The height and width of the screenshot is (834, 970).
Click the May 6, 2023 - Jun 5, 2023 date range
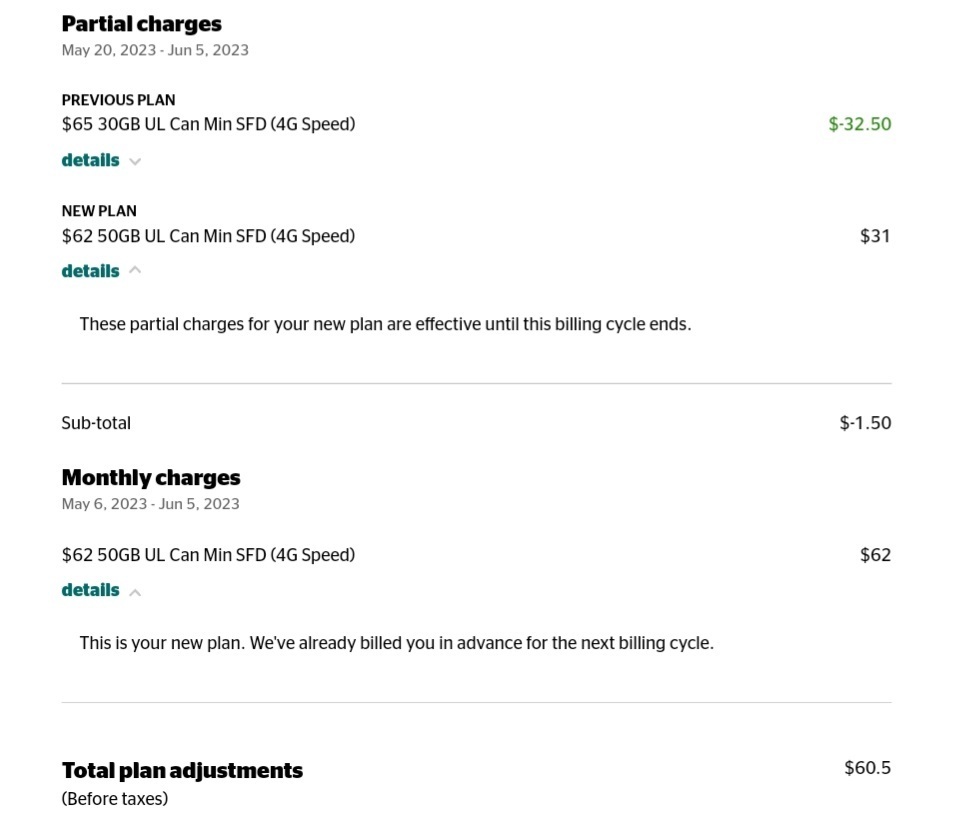(x=150, y=504)
